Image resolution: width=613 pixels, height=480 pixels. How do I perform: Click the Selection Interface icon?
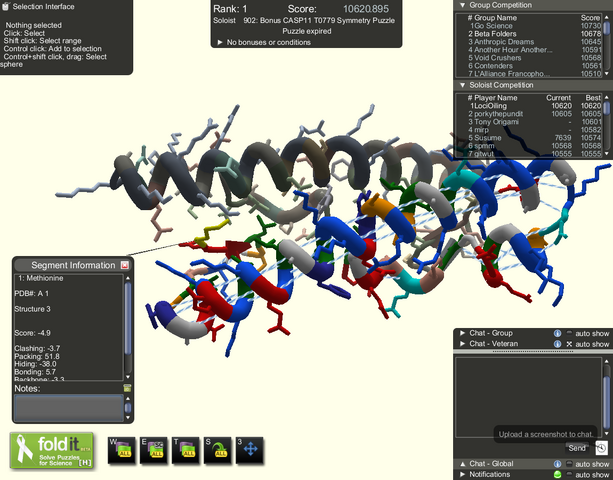[5, 6]
